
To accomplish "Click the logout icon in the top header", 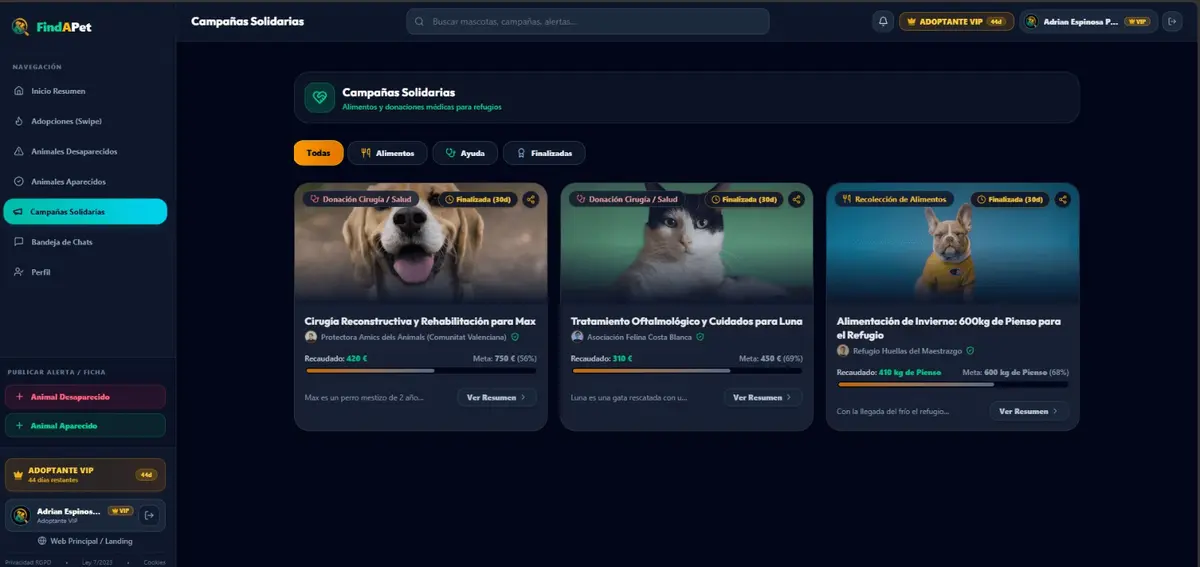I will (1173, 21).
